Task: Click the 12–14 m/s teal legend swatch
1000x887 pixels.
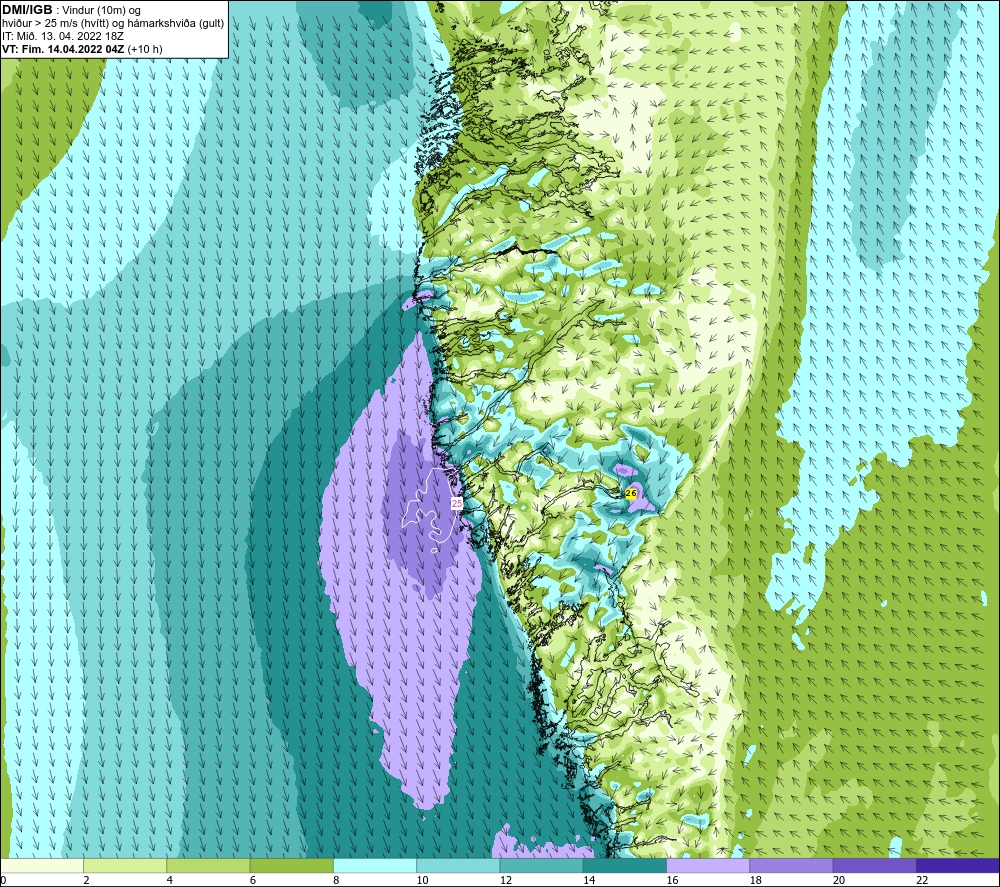Action: point(541,865)
